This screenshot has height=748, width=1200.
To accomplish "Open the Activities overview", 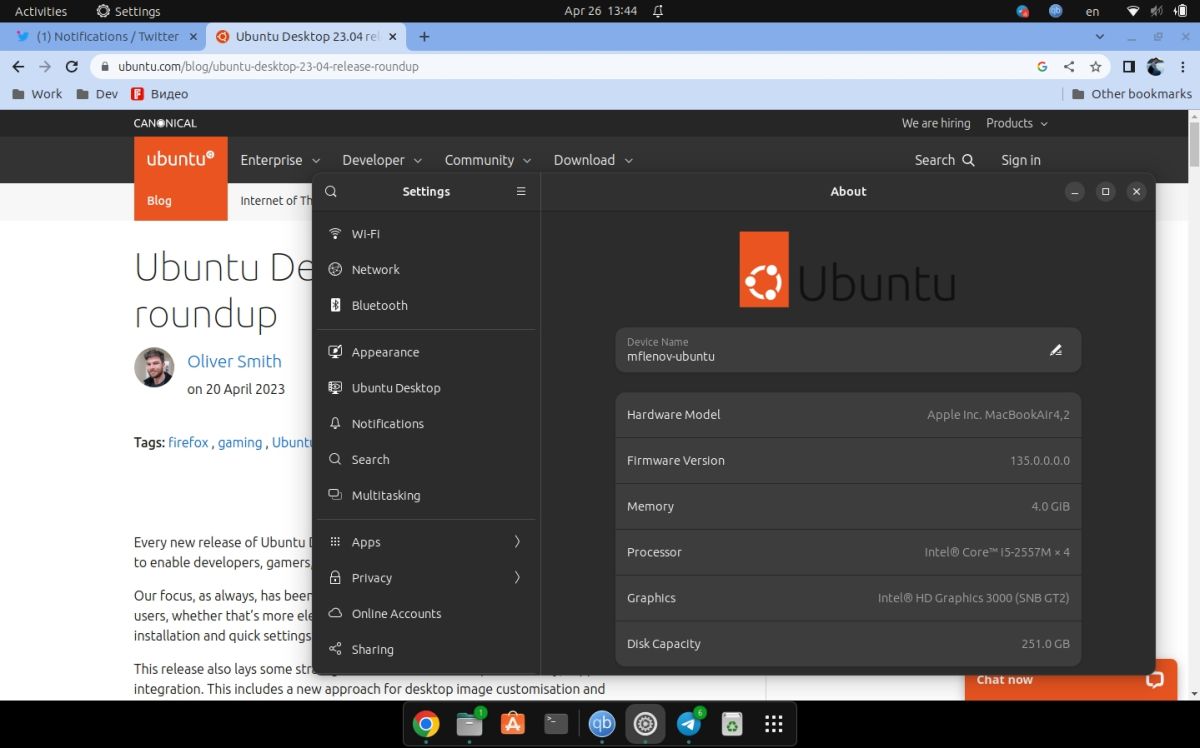I will tap(41, 11).
